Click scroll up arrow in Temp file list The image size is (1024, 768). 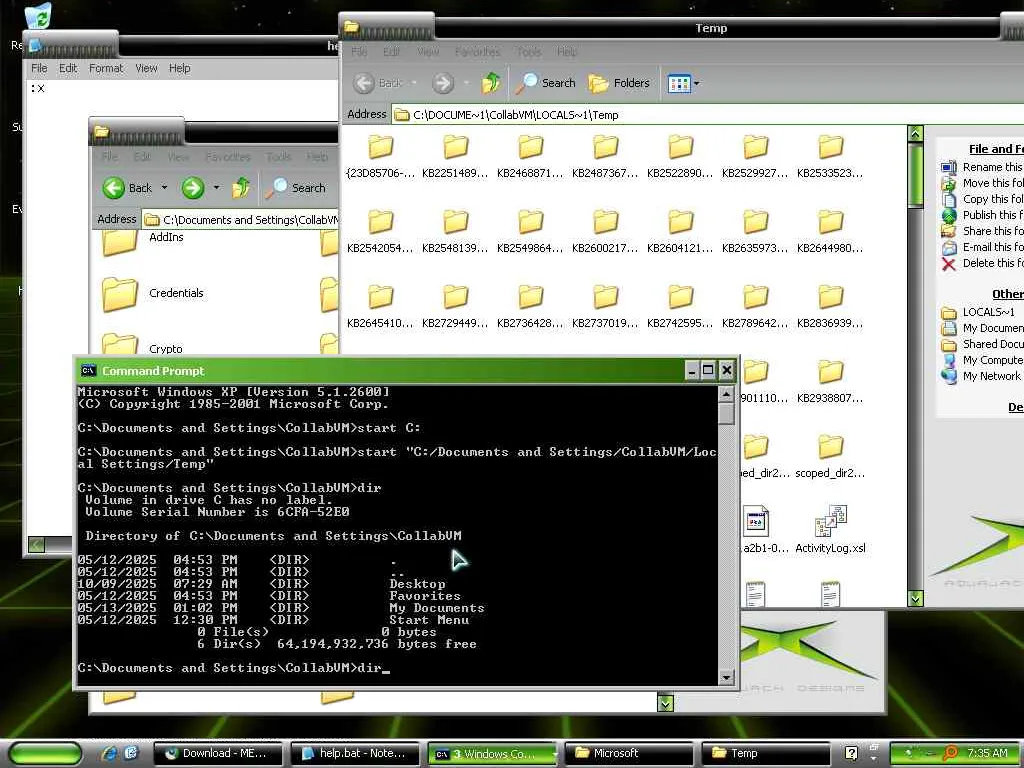916,134
